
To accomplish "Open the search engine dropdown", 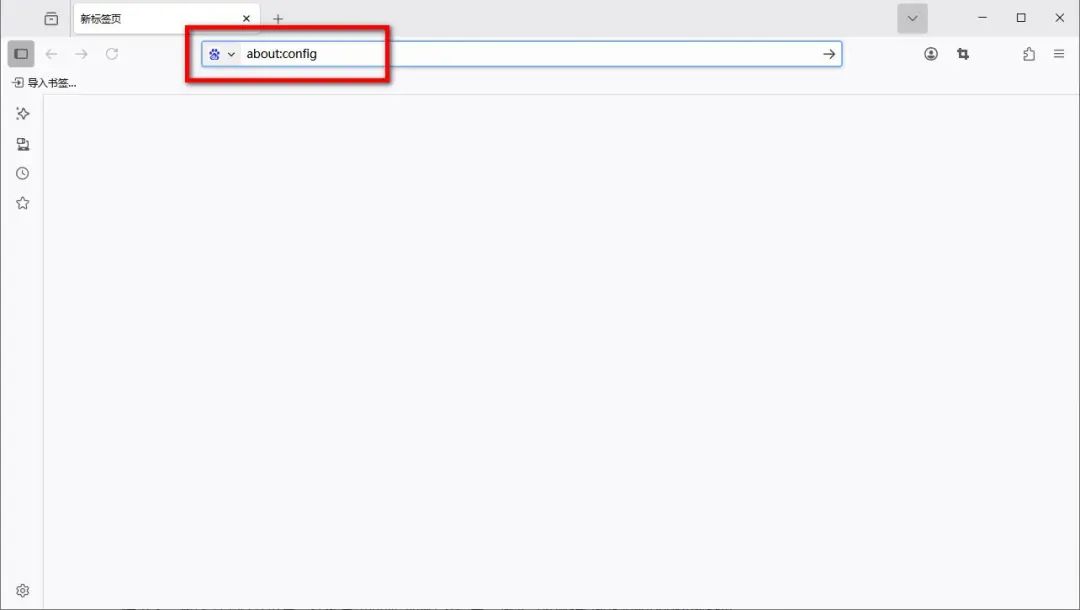I will (x=222, y=54).
